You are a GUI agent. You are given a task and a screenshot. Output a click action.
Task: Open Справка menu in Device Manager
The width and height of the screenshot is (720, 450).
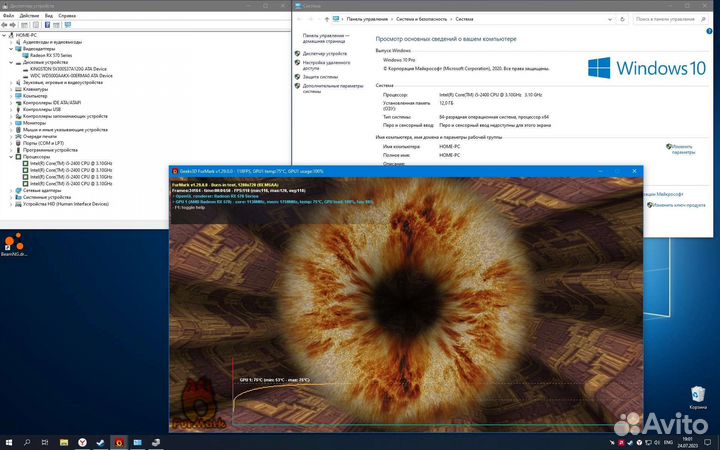(x=67, y=16)
